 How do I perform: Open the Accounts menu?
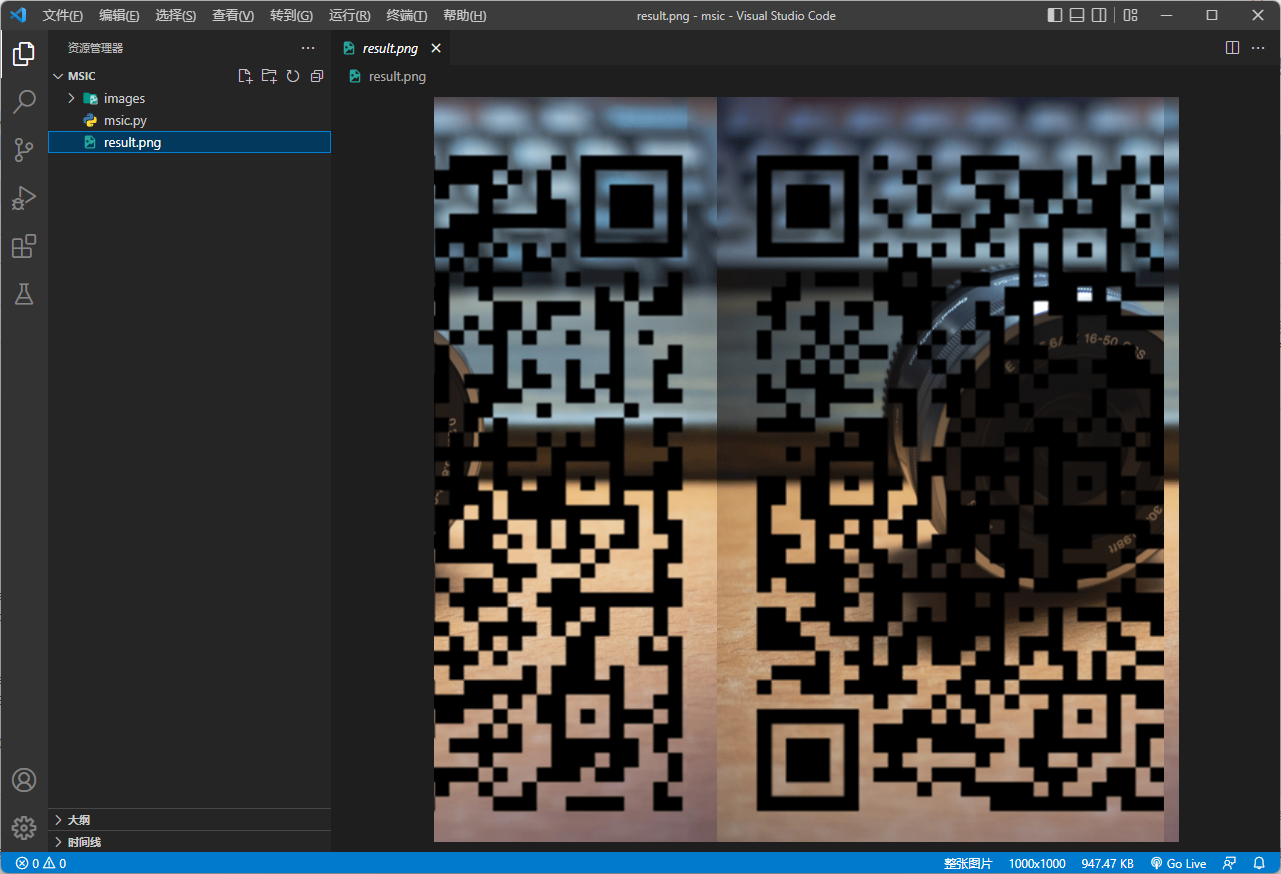[x=24, y=780]
